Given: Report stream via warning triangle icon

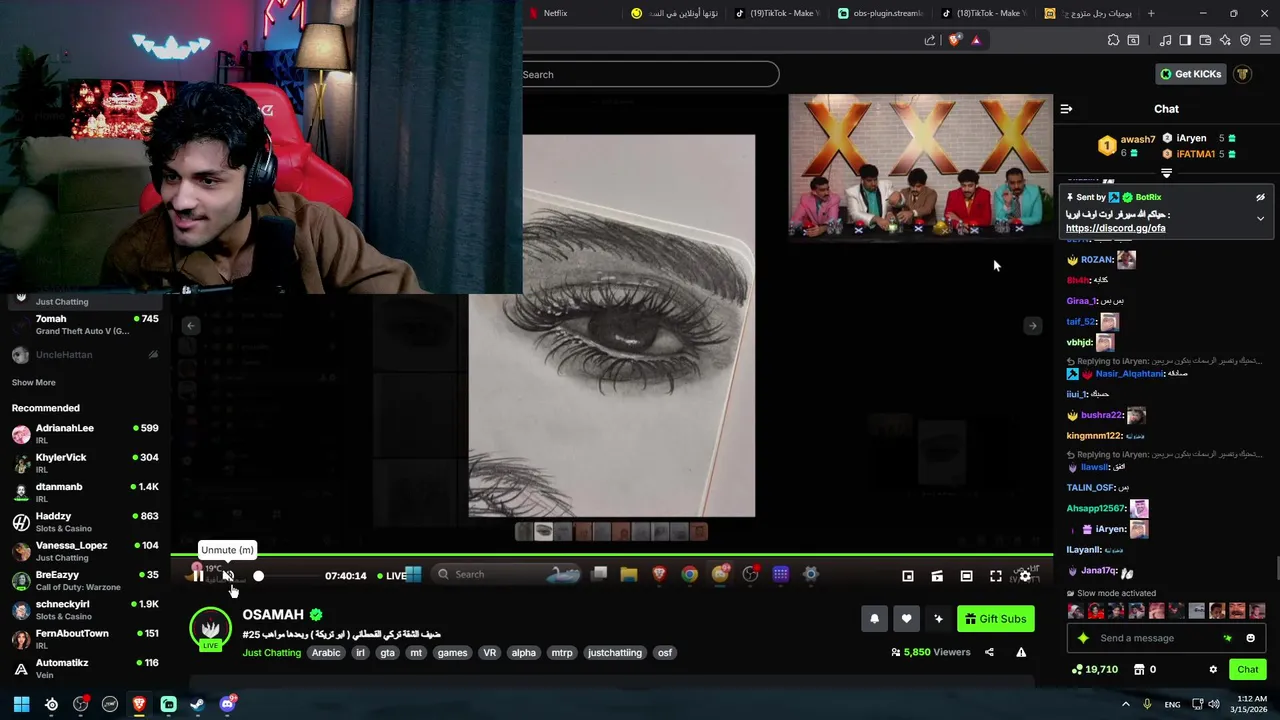Looking at the screenshot, I should point(1021,652).
